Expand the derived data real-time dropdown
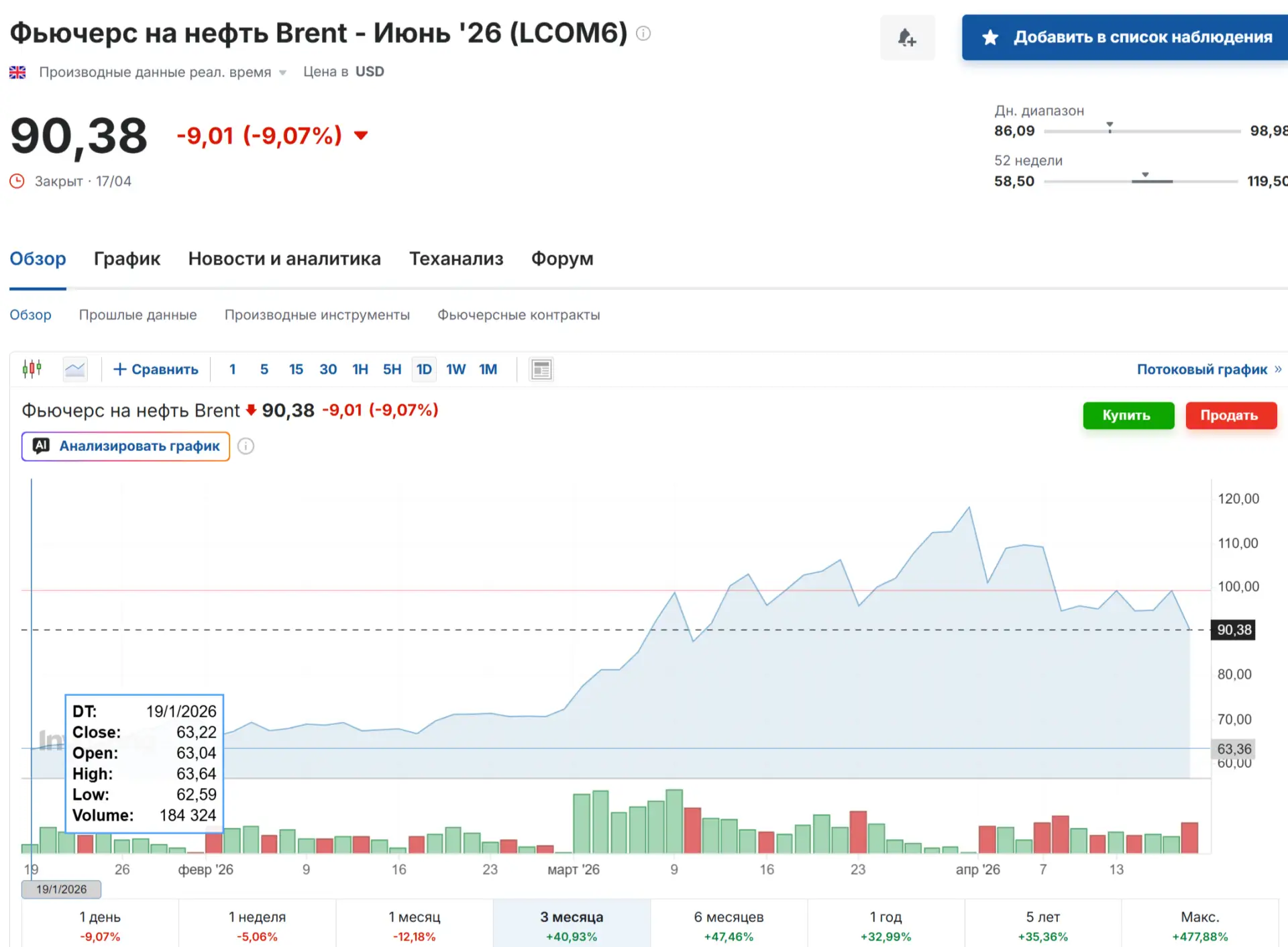Screen dimensions: 1288x947 pyautogui.click(x=282, y=72)
